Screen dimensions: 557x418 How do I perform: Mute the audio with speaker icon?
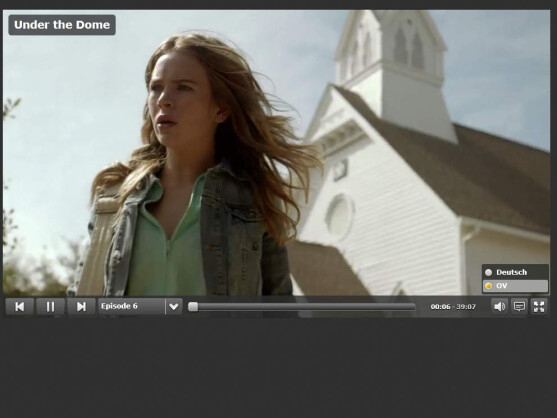(x=499, y=306)
